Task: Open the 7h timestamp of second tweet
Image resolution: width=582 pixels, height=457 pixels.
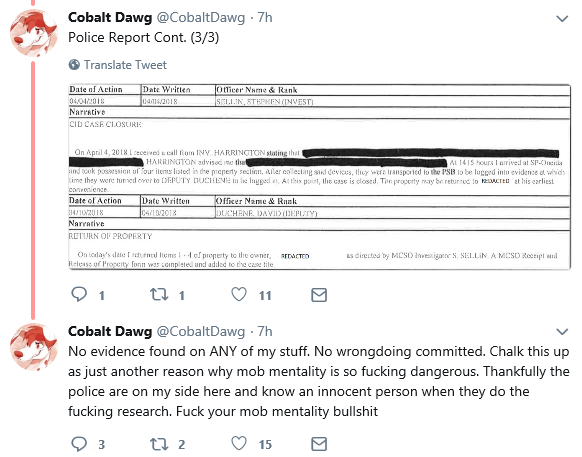Action: (265, 331)
